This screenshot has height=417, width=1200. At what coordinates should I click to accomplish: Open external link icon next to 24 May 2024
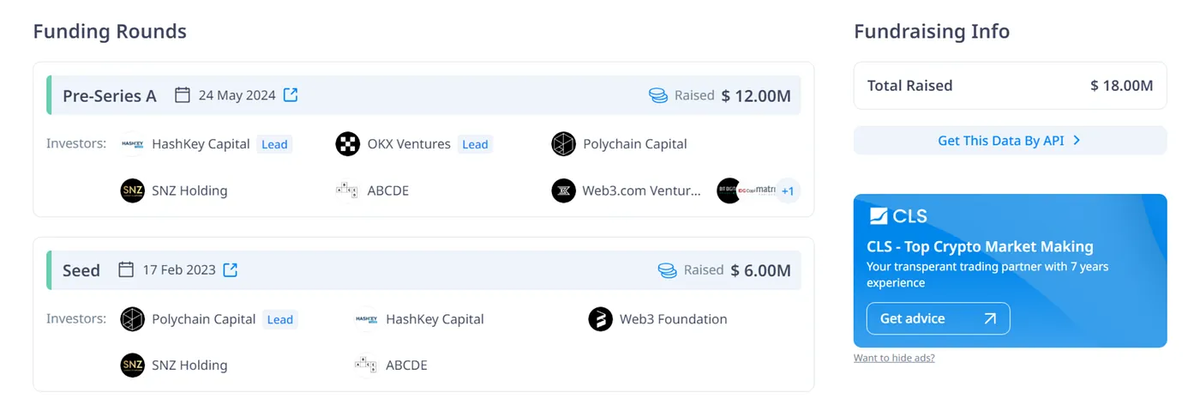(x=291, y=95)
